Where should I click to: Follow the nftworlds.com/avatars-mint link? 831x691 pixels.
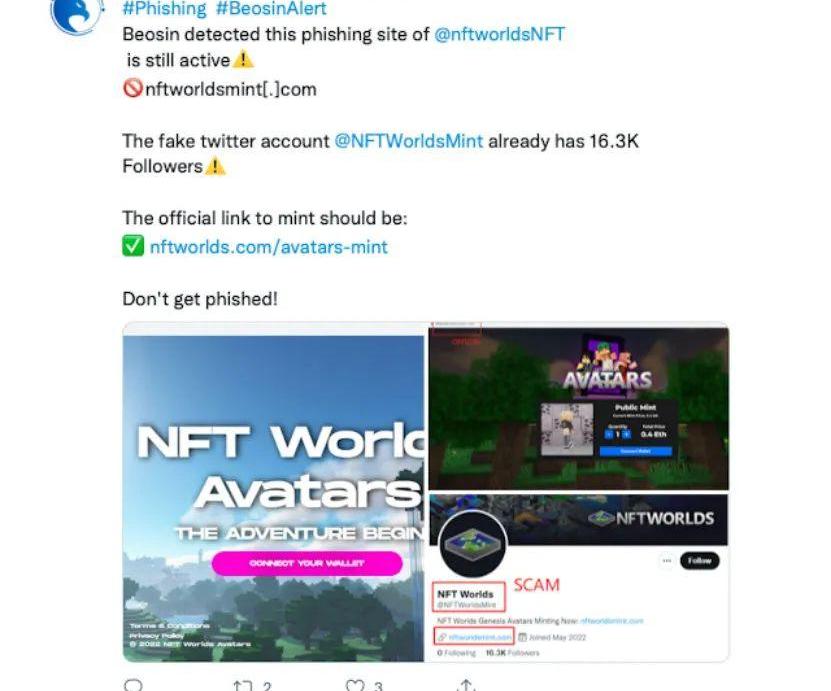tap(269, 247)
